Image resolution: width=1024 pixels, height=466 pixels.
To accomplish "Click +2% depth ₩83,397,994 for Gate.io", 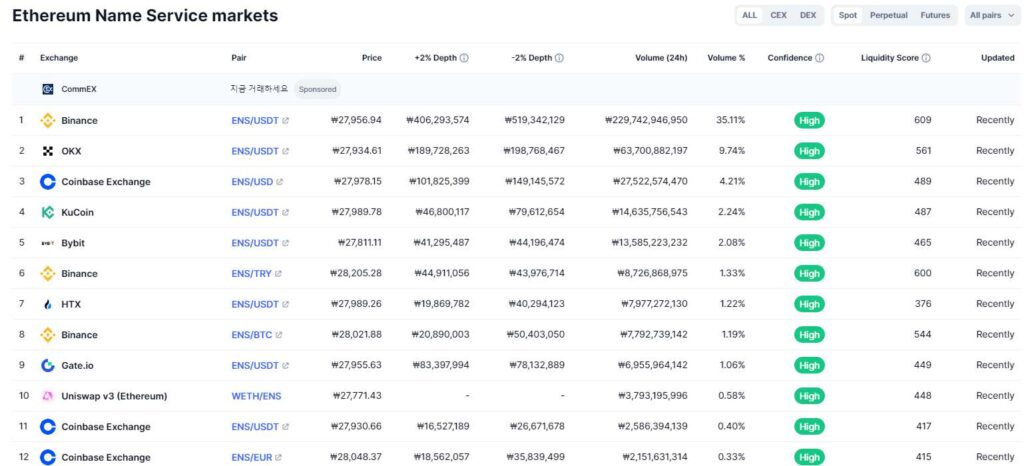I will [440, 365].
